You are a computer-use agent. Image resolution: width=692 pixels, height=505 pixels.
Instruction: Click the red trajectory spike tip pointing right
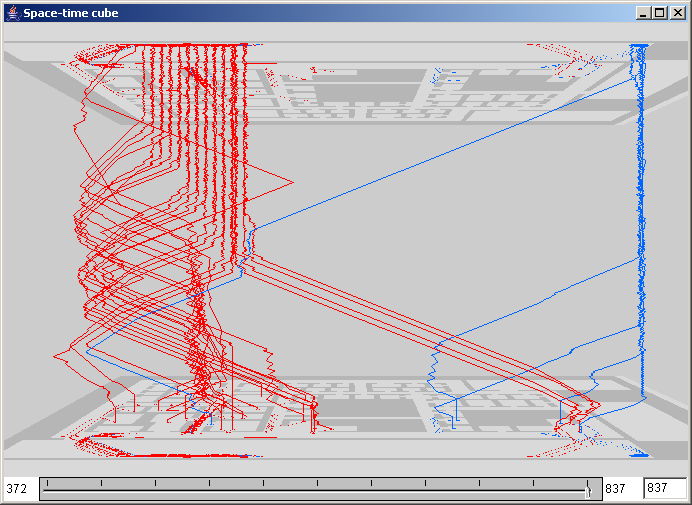[x=291, y=182]
